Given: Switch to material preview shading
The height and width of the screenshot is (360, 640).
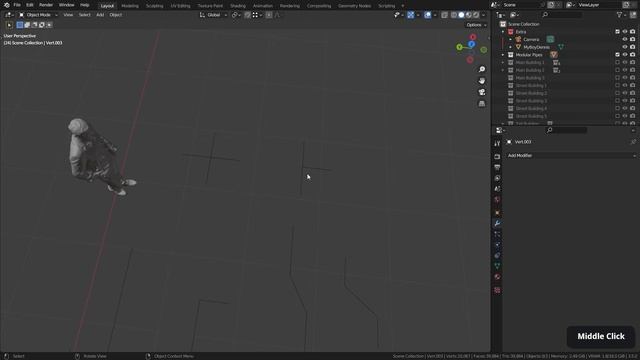Looking at the screenshot, I should pos(469,15).
